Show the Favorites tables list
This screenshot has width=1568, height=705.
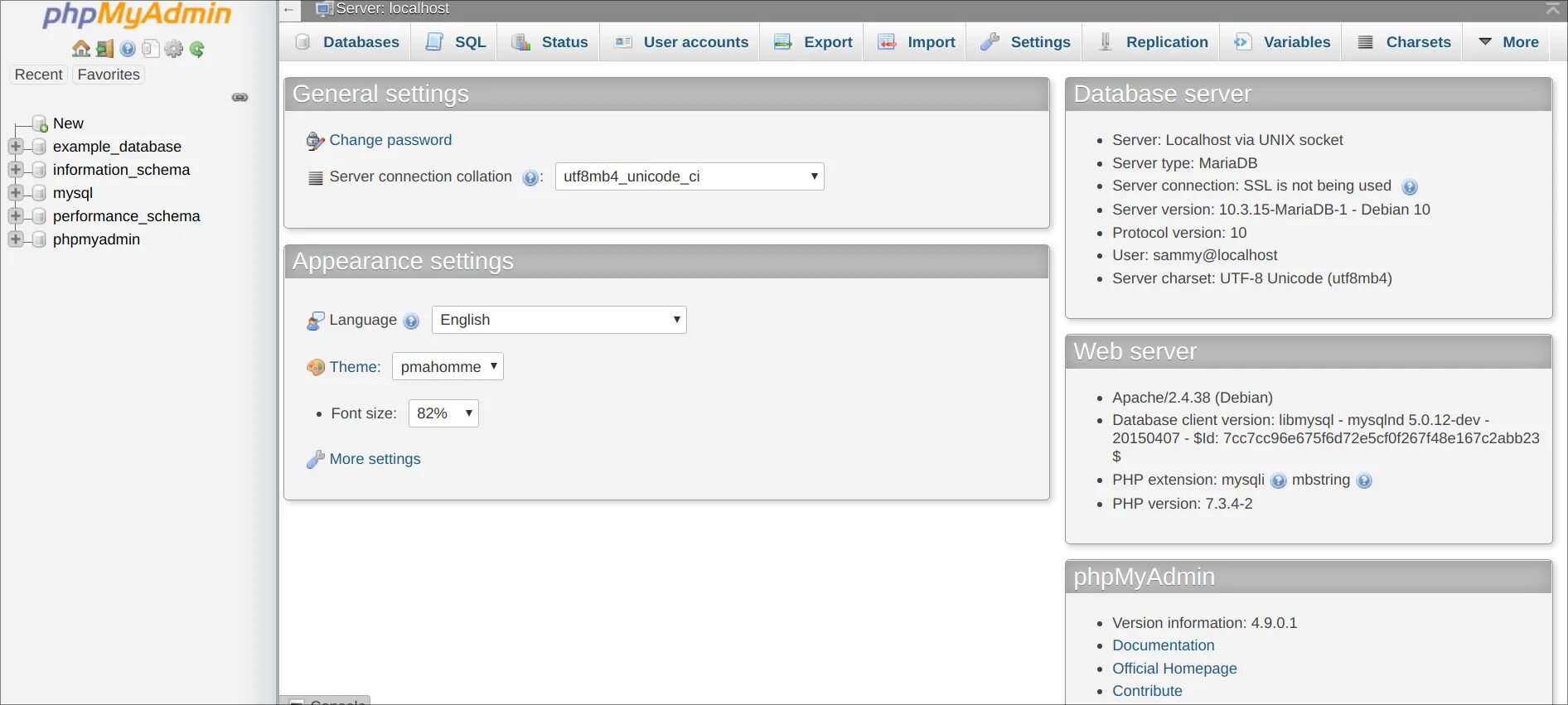coord(109,75)
